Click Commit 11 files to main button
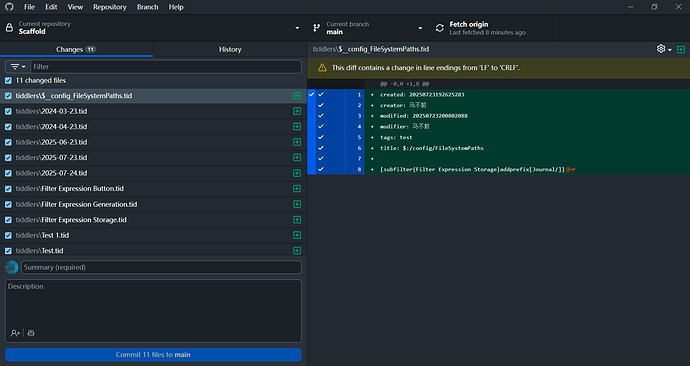This screenshot has width=690, height=366. pyautogui.click(x=153, y=355)
